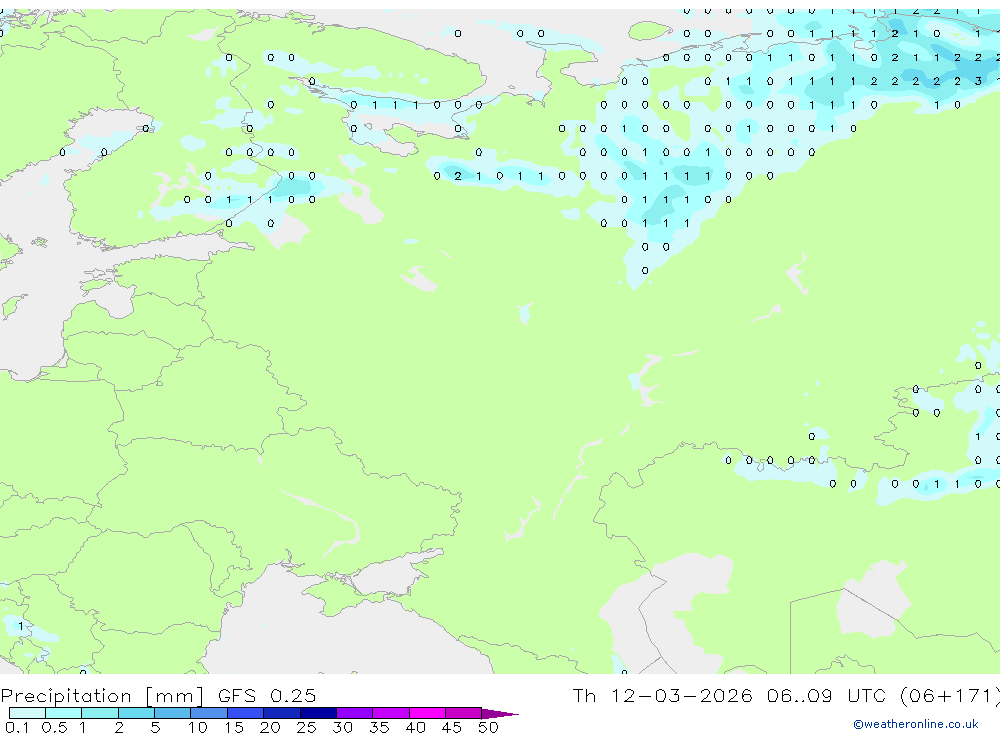Screen dimensions: 1000x733
Task: Click the 'Precipitation [mm]' title text
Action: point(102,695)
